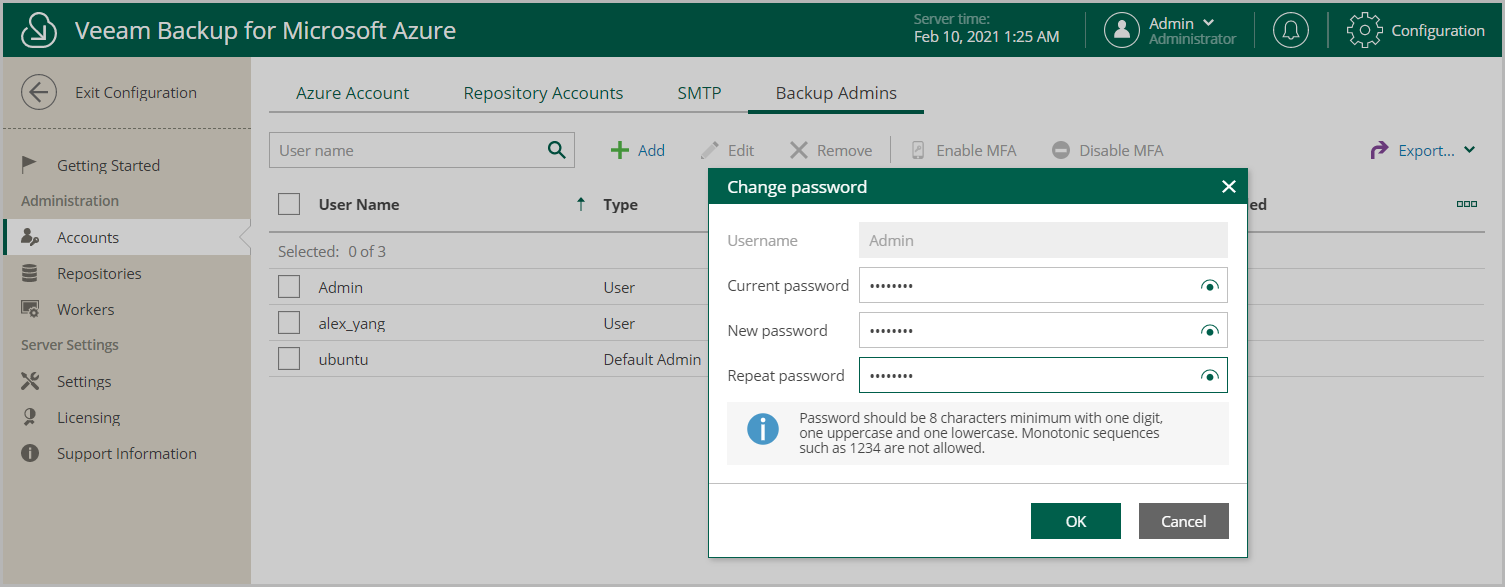Click the green plus Add icon
The image size is (1505, 587).
coord(620,150)
